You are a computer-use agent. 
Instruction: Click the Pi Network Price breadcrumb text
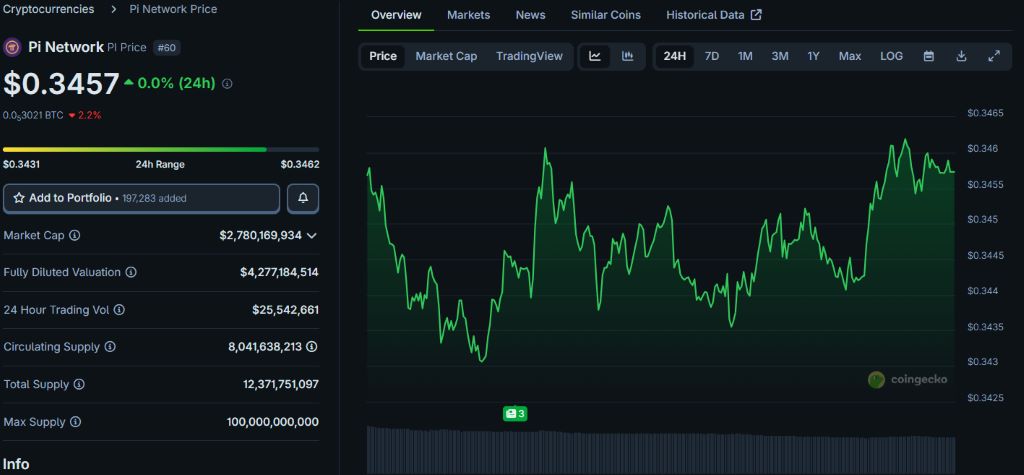173,9
